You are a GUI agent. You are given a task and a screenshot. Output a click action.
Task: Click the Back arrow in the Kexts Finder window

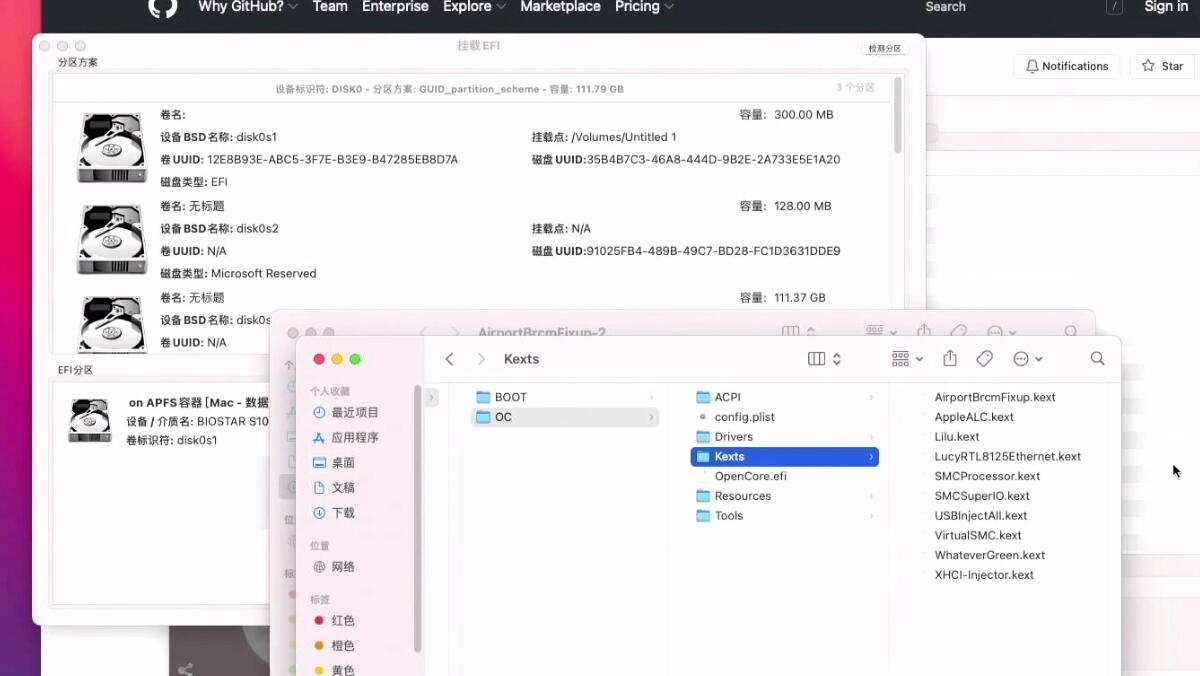click(x=449, y=358)
